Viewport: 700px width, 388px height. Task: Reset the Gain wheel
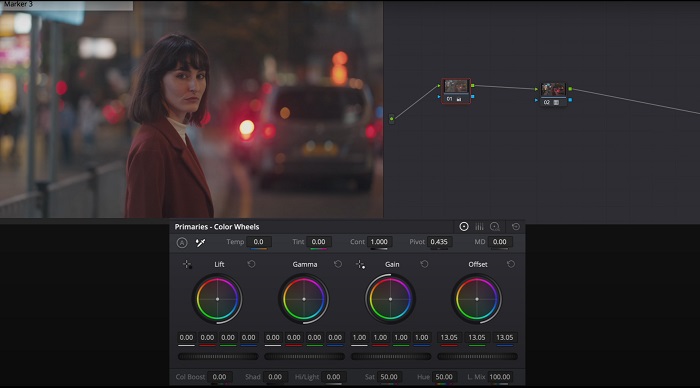[x=424, y=264]
